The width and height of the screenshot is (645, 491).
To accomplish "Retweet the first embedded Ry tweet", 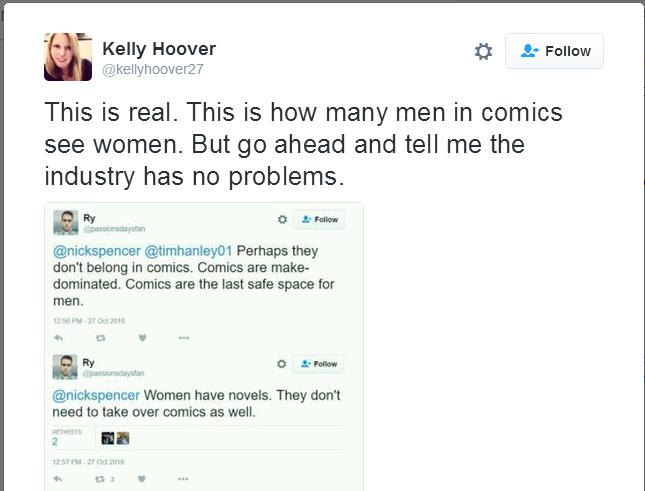I will (101, 337).
